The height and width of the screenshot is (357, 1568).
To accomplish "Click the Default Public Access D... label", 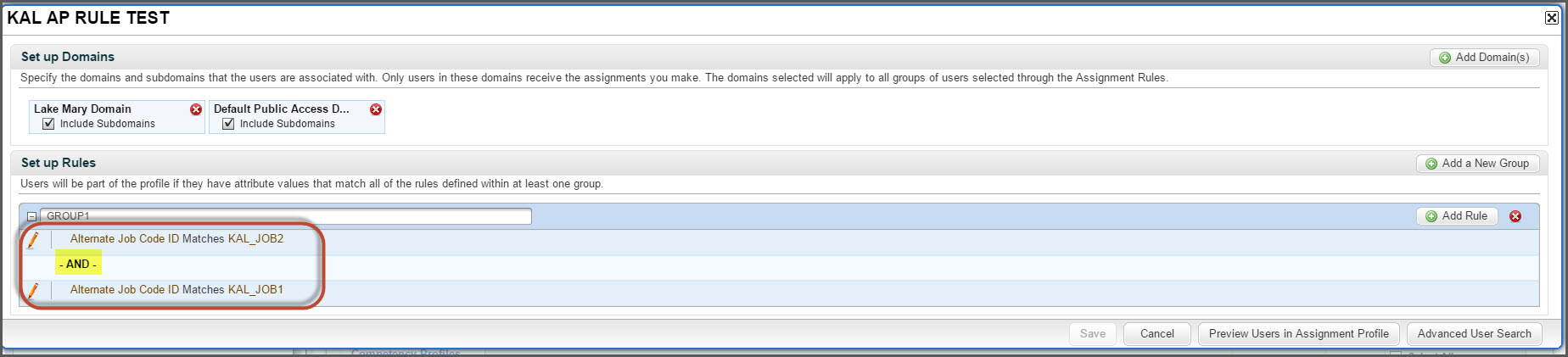I will pos(282,109).
